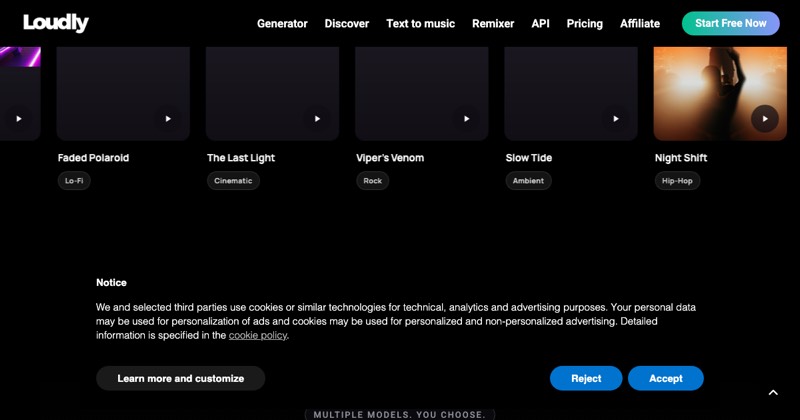Open the Night Shift cover thumbnail
800x420 pixels.
click(x=720, y=93)
